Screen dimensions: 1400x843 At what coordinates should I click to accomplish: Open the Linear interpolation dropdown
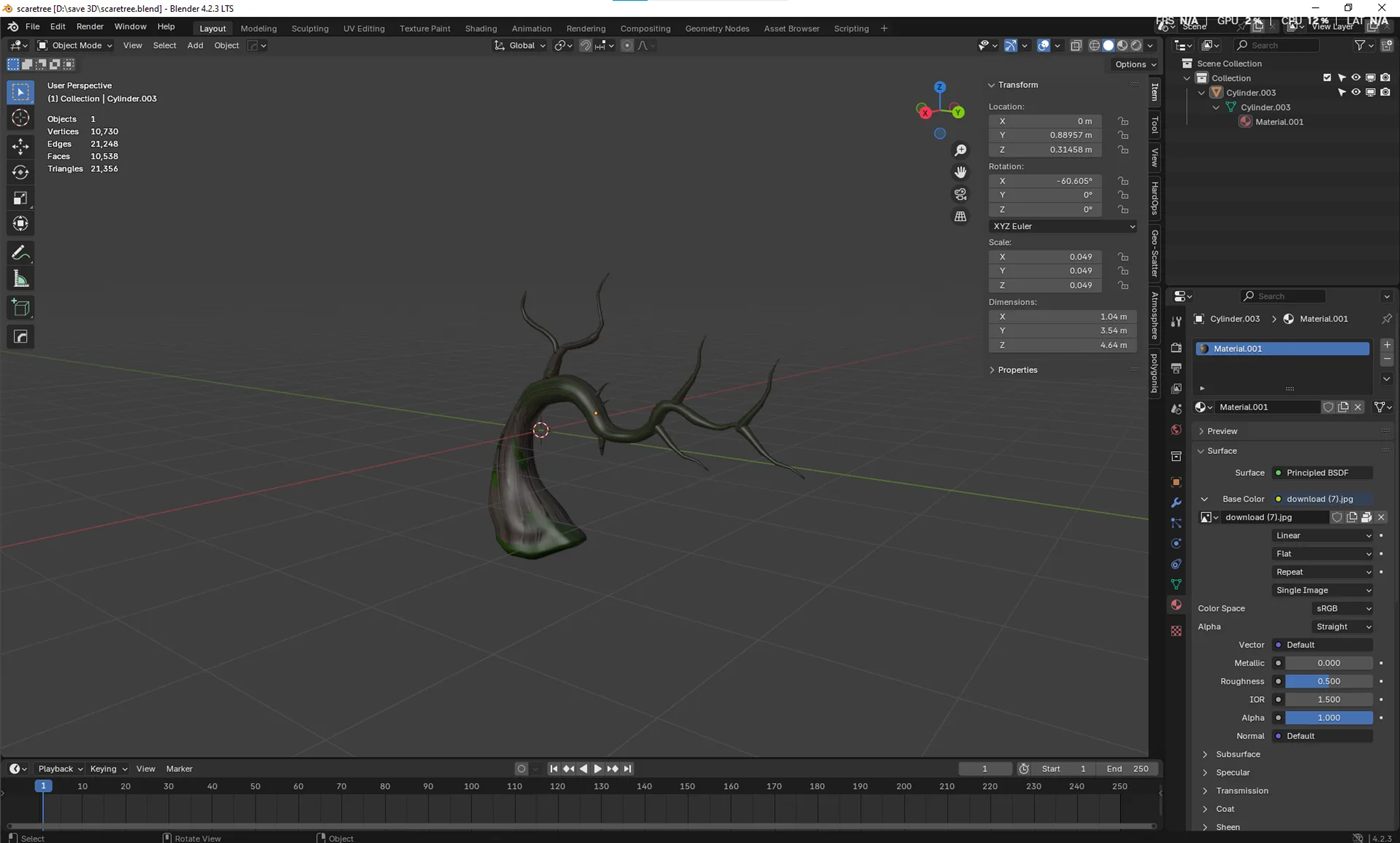click(x=1323, y=536)
